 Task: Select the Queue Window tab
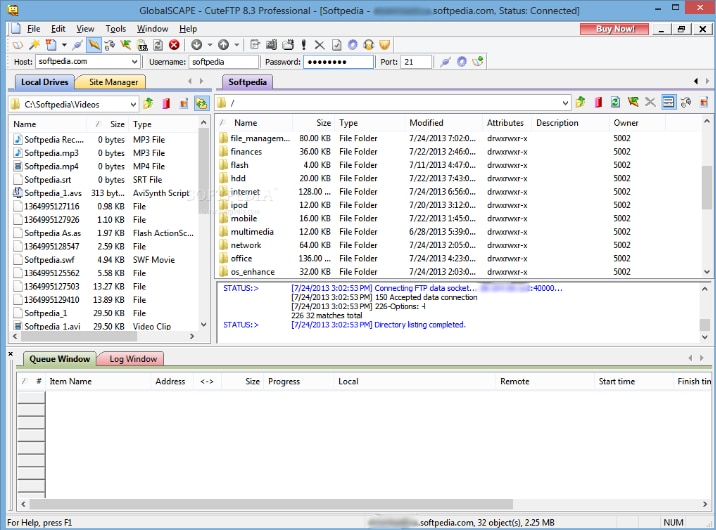[x=59, y=359]
